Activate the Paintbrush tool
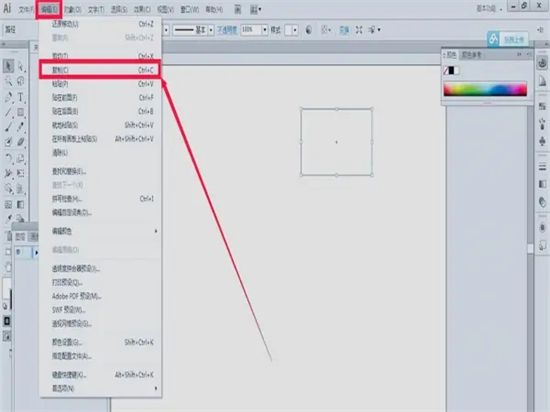 coord(8,127)
